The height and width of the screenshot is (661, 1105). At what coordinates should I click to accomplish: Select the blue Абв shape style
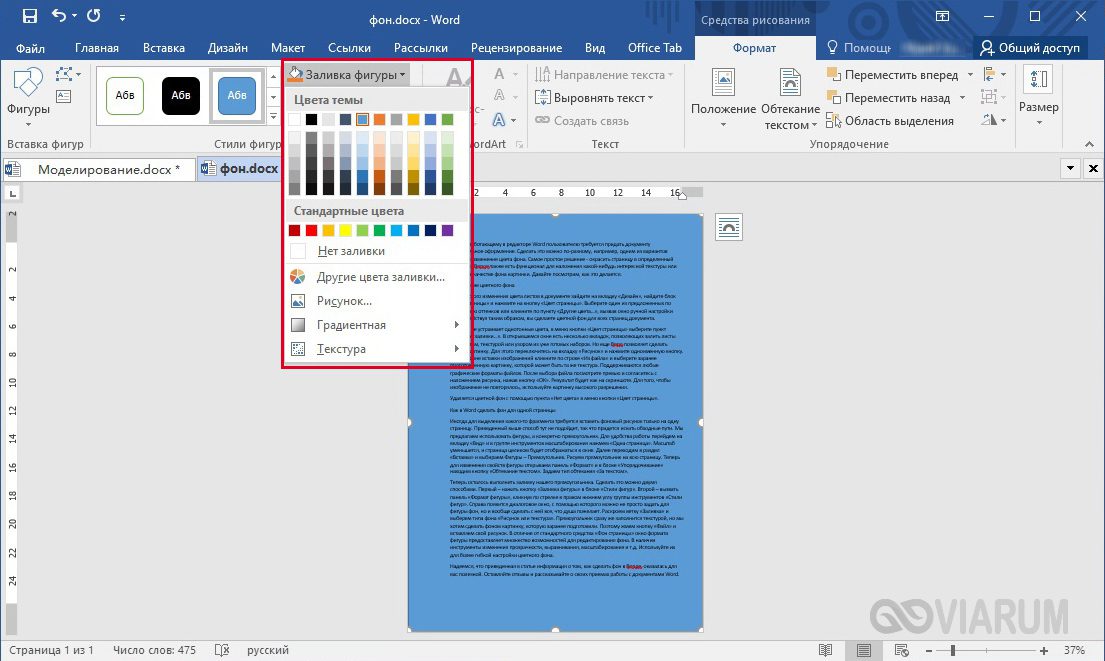pos(237,95)
